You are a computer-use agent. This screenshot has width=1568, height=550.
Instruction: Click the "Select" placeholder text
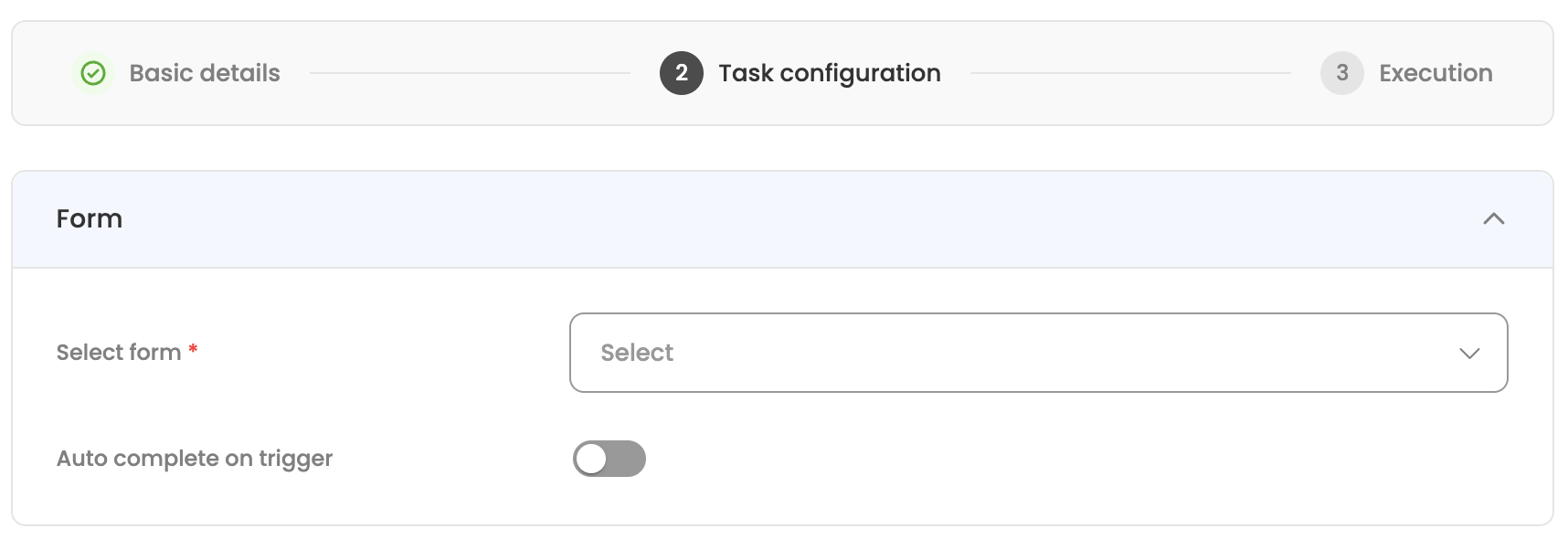click(x=637, y=353)
